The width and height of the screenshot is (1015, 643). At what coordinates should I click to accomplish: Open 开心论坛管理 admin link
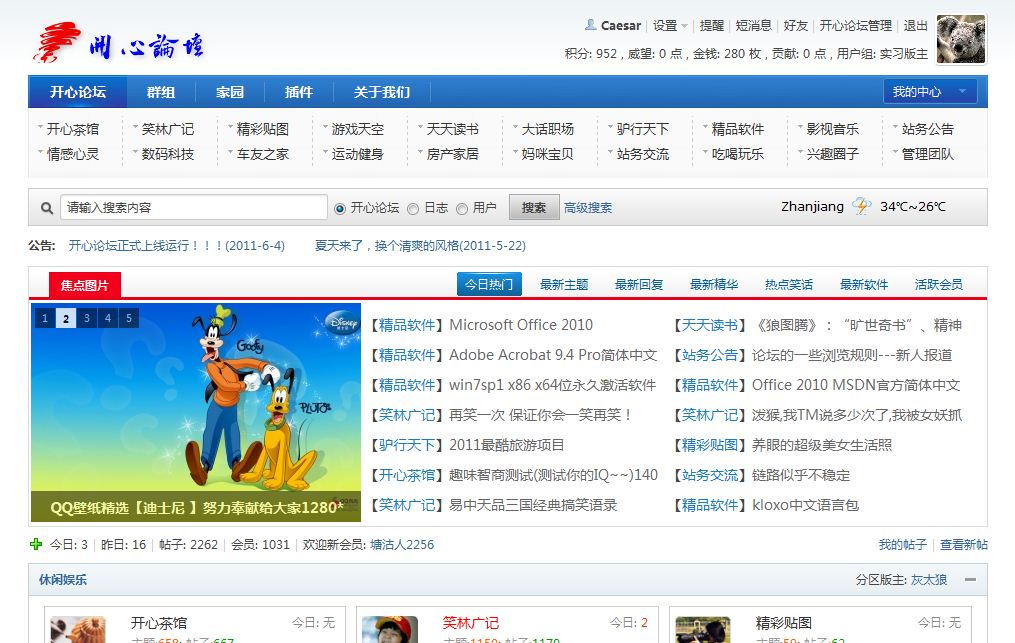[x=856, y=26]
